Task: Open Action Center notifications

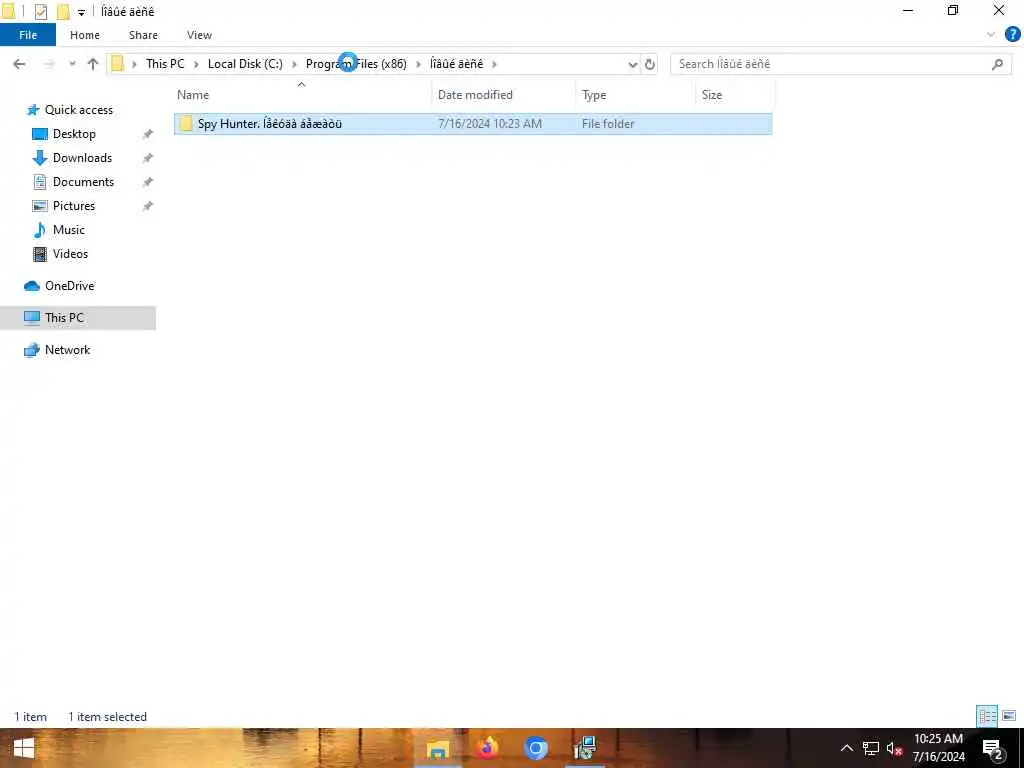Action: pyautogui.click(x=992, y=749)
